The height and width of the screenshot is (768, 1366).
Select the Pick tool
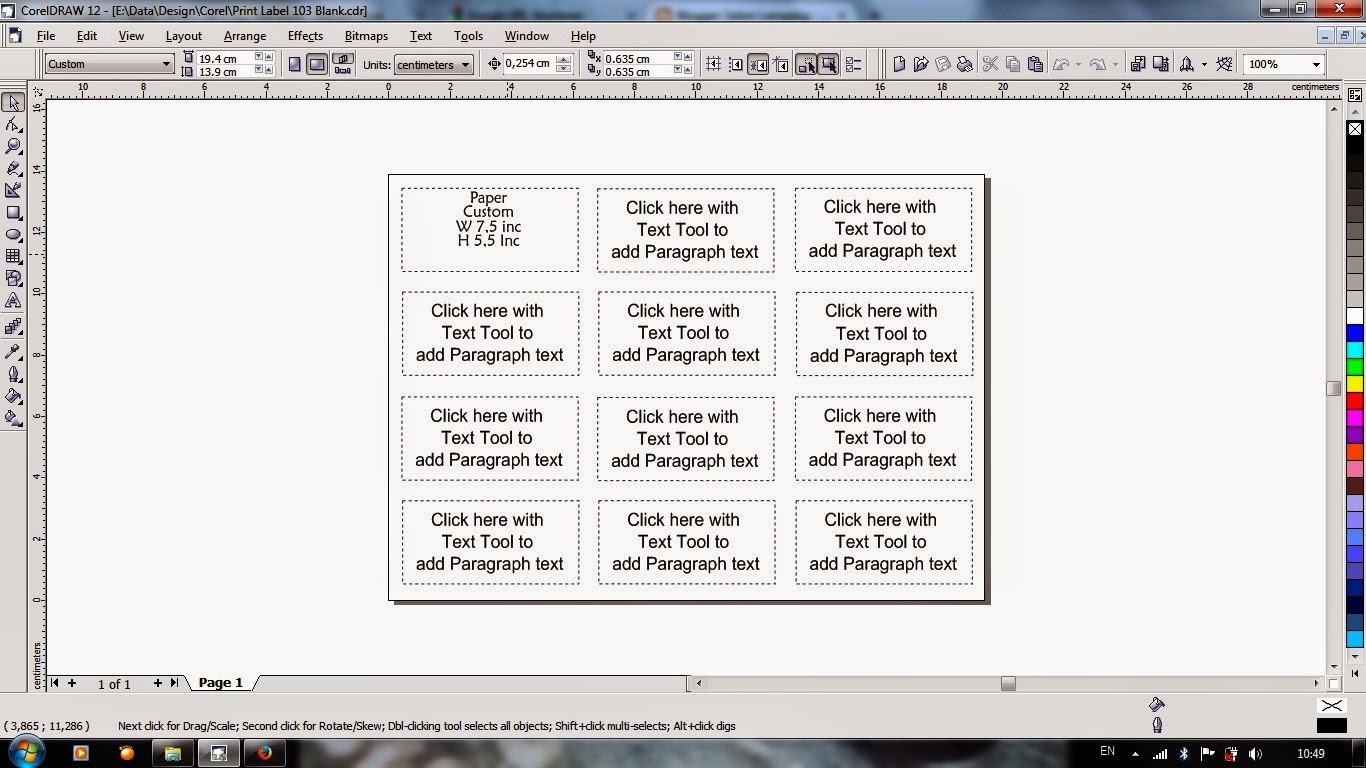(14, 103)
